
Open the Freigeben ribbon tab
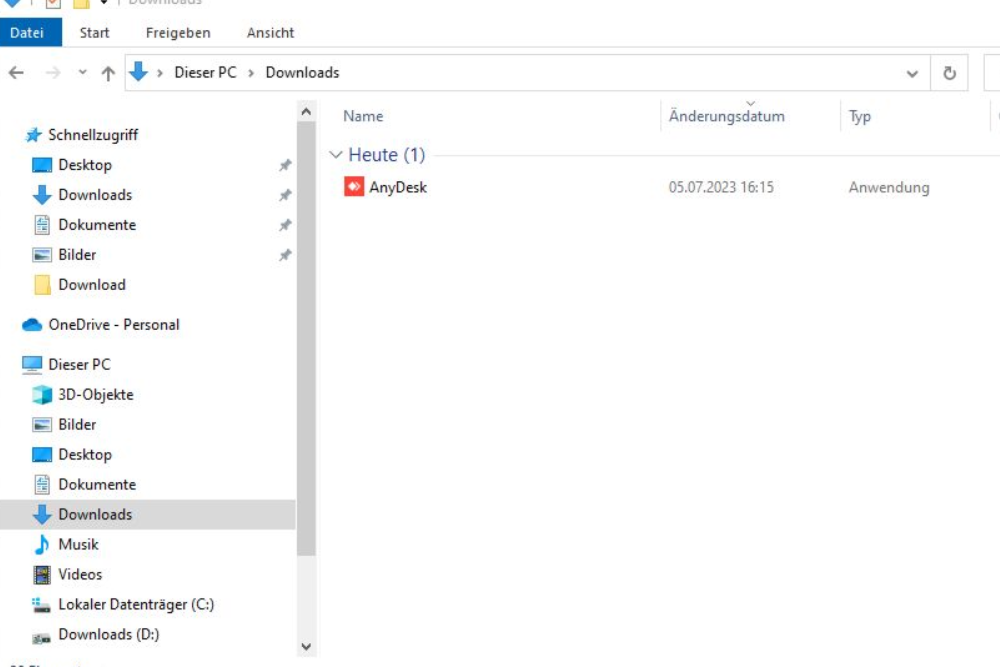pyautogui.click(x=178, y=32)
